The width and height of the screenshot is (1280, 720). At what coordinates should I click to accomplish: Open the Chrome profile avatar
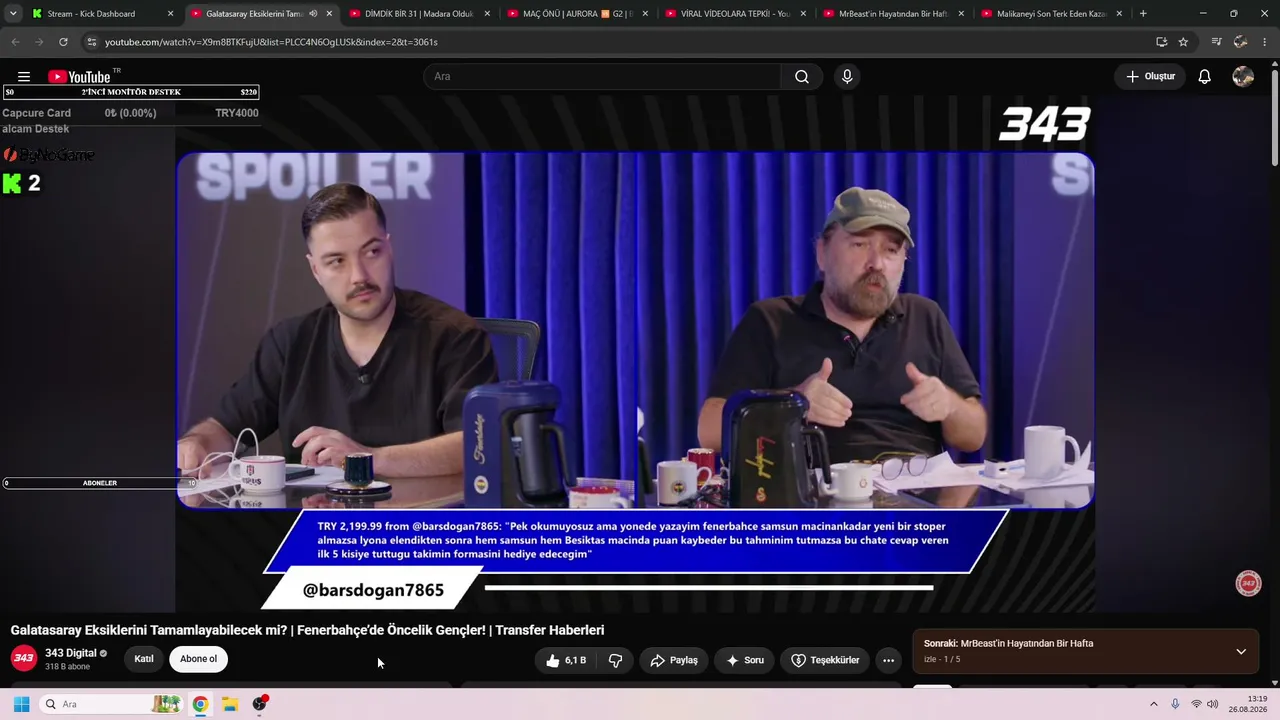(1240, 42)
